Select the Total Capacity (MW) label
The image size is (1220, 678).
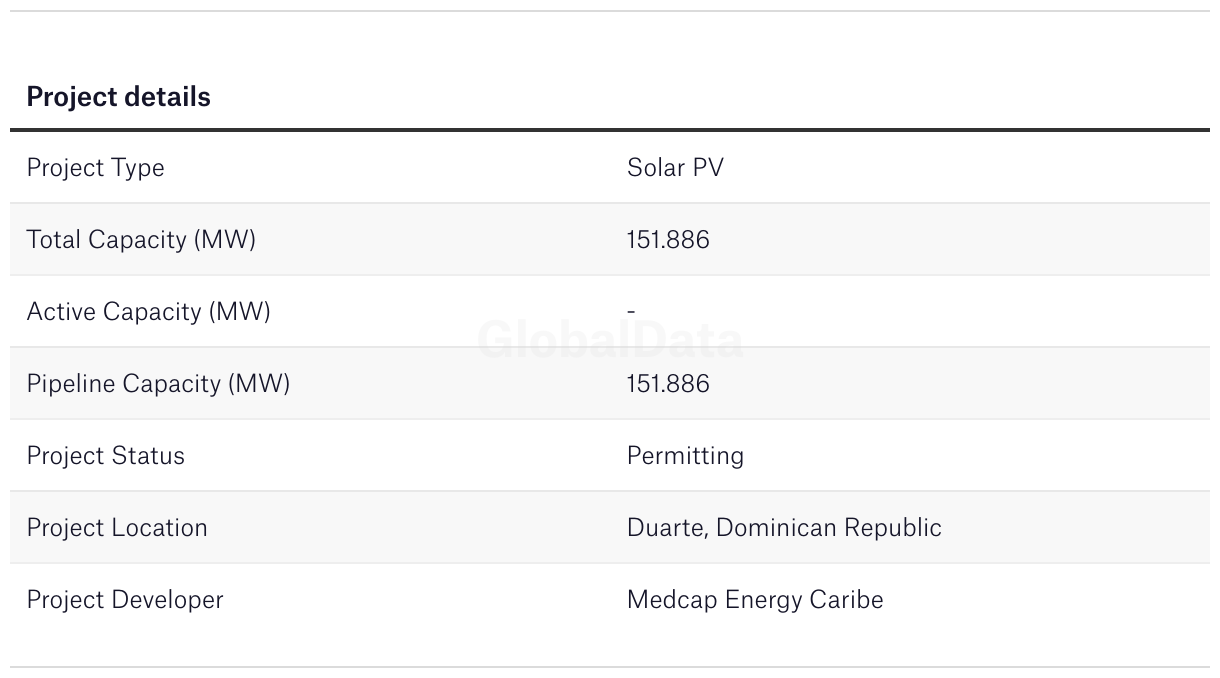141,240
